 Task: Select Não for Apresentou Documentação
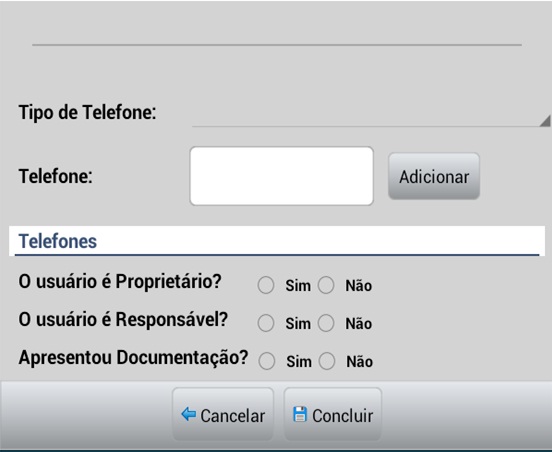[327, 361]
